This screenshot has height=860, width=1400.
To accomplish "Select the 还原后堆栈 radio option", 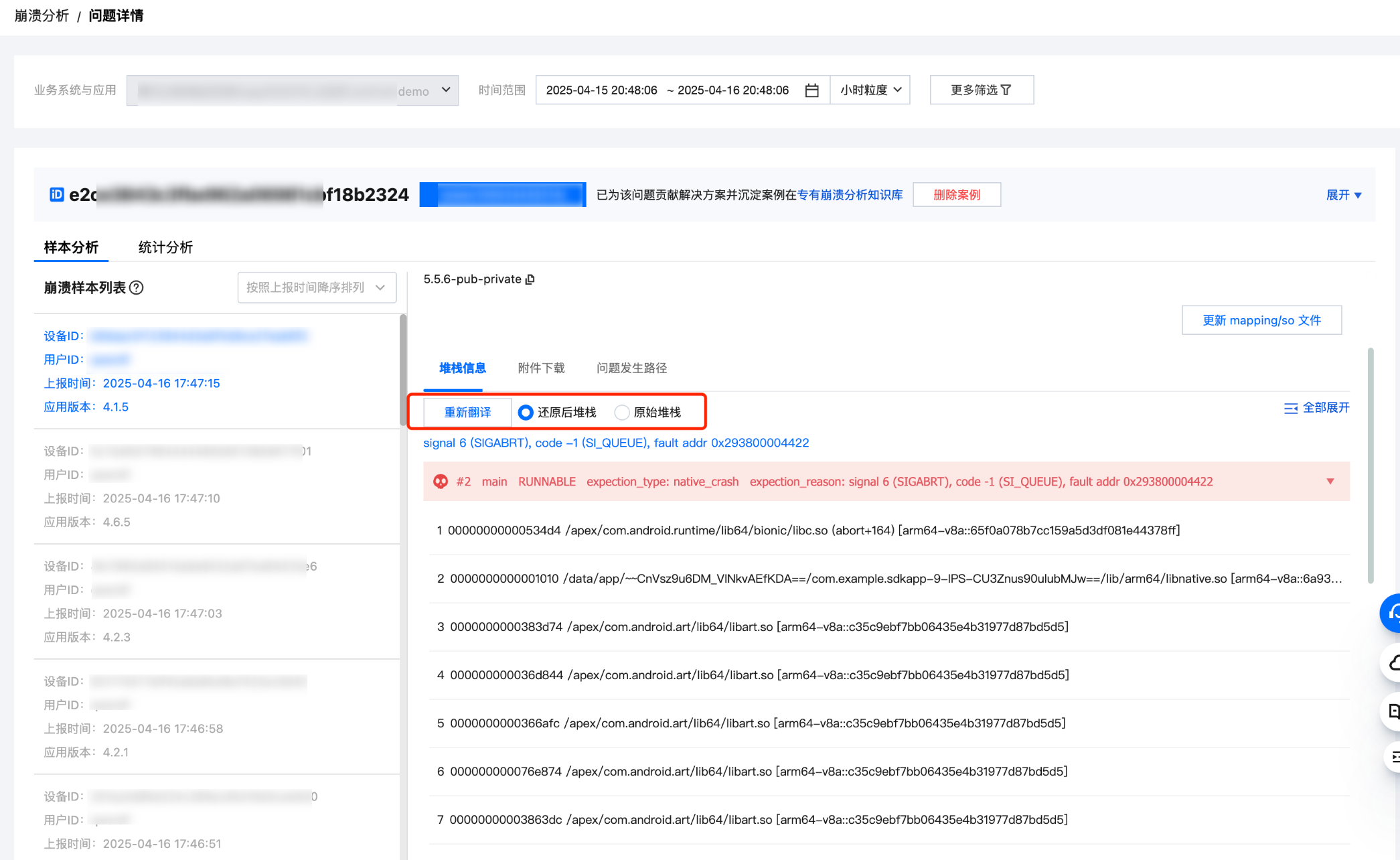I will (526, 413).
